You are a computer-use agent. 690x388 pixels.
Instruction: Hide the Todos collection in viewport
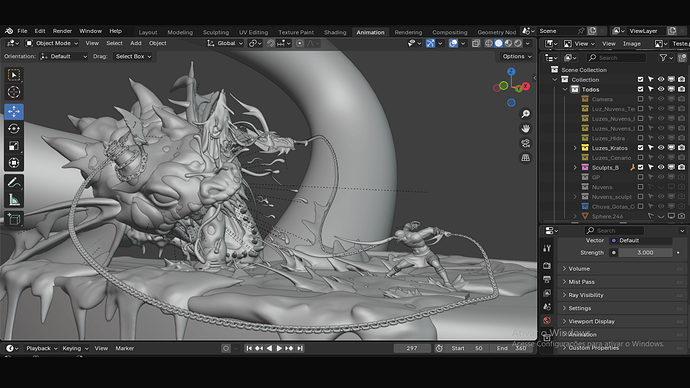click(x=661, y=89)
